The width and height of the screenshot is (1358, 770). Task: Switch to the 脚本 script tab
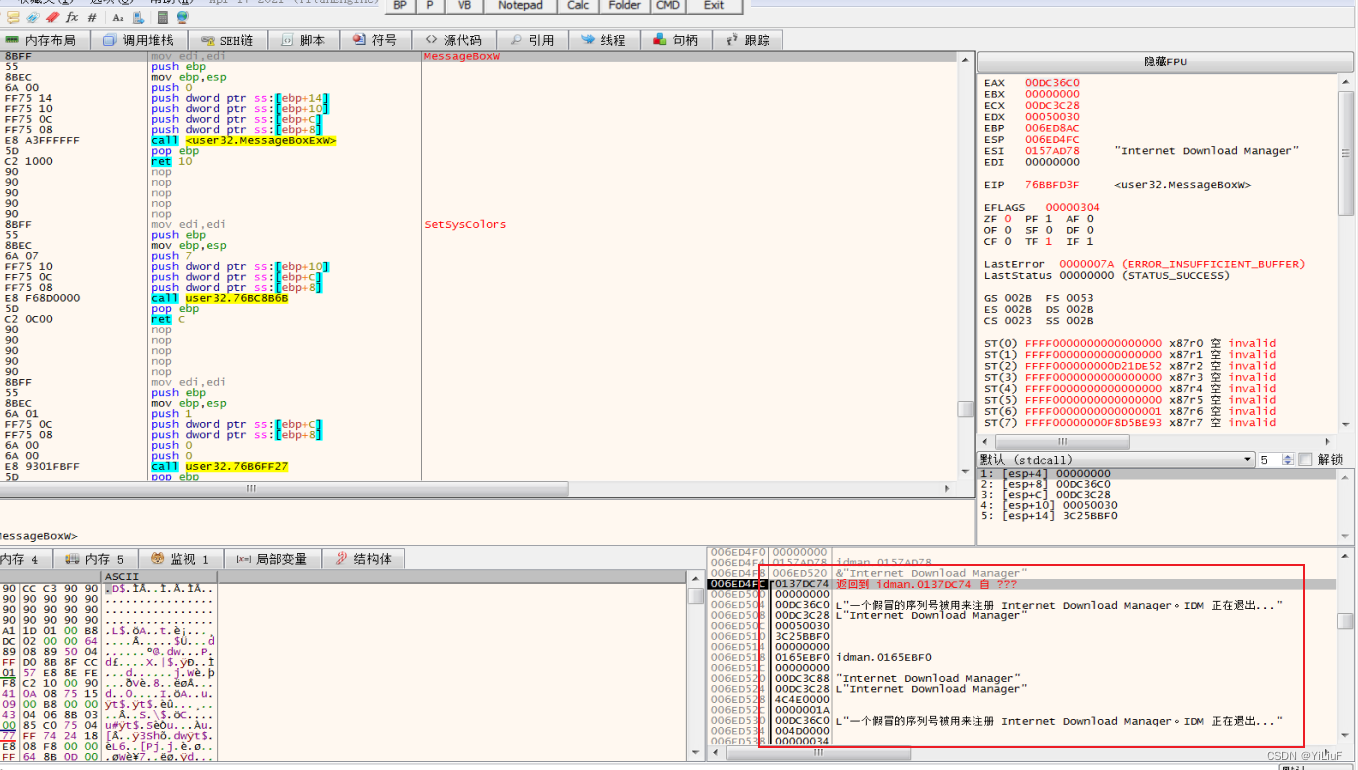coord(303,40)
